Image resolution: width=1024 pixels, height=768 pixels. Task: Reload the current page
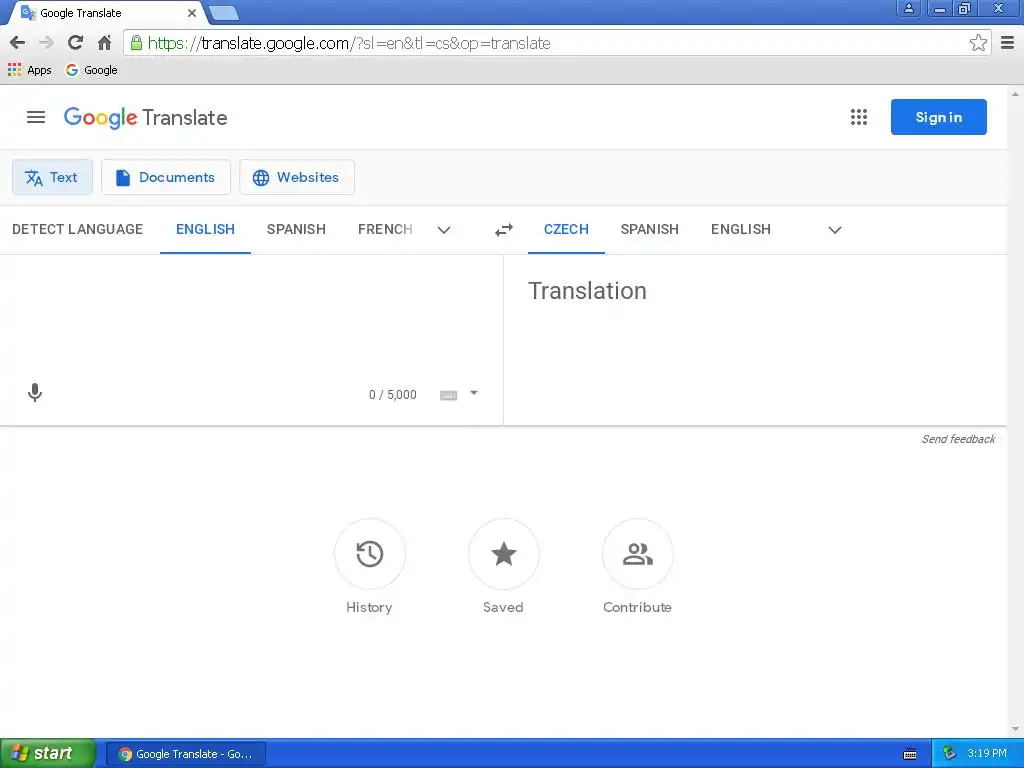click(75, 43)
